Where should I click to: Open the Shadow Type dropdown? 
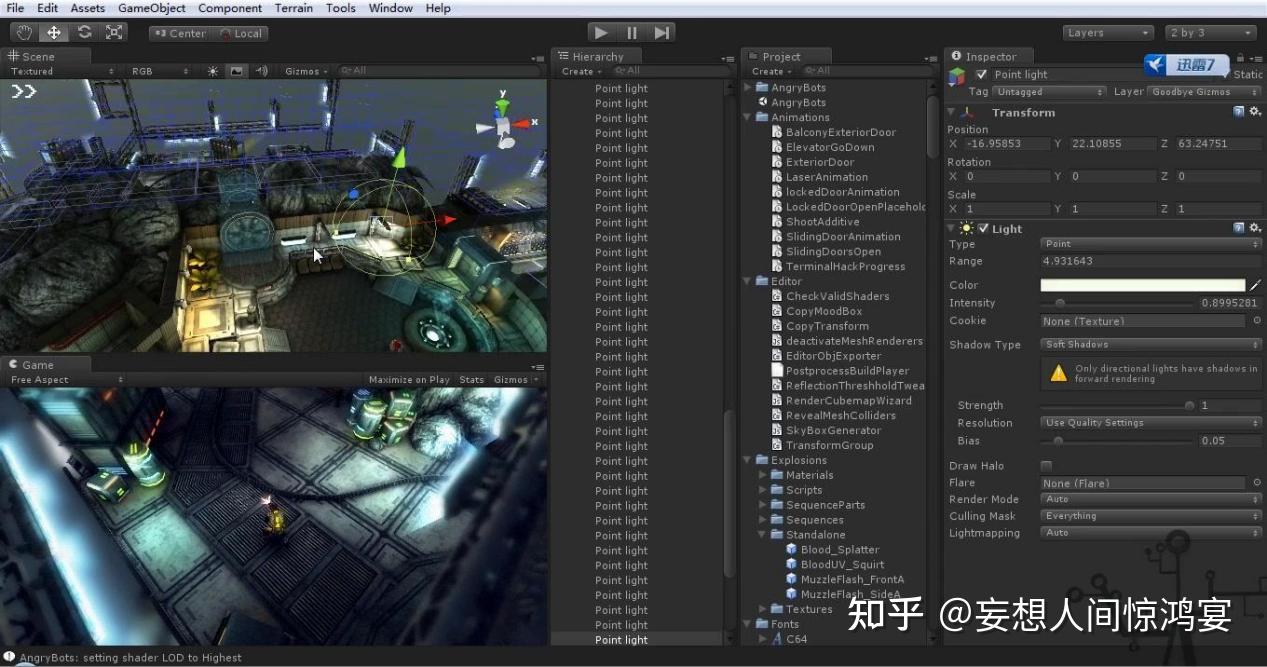tap(1150, 344)
